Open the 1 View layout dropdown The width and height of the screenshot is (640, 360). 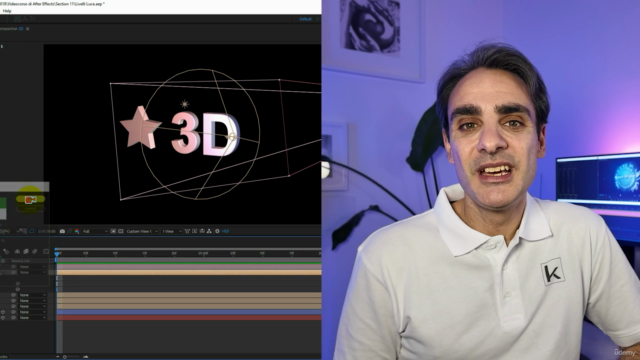click(171, 231)
